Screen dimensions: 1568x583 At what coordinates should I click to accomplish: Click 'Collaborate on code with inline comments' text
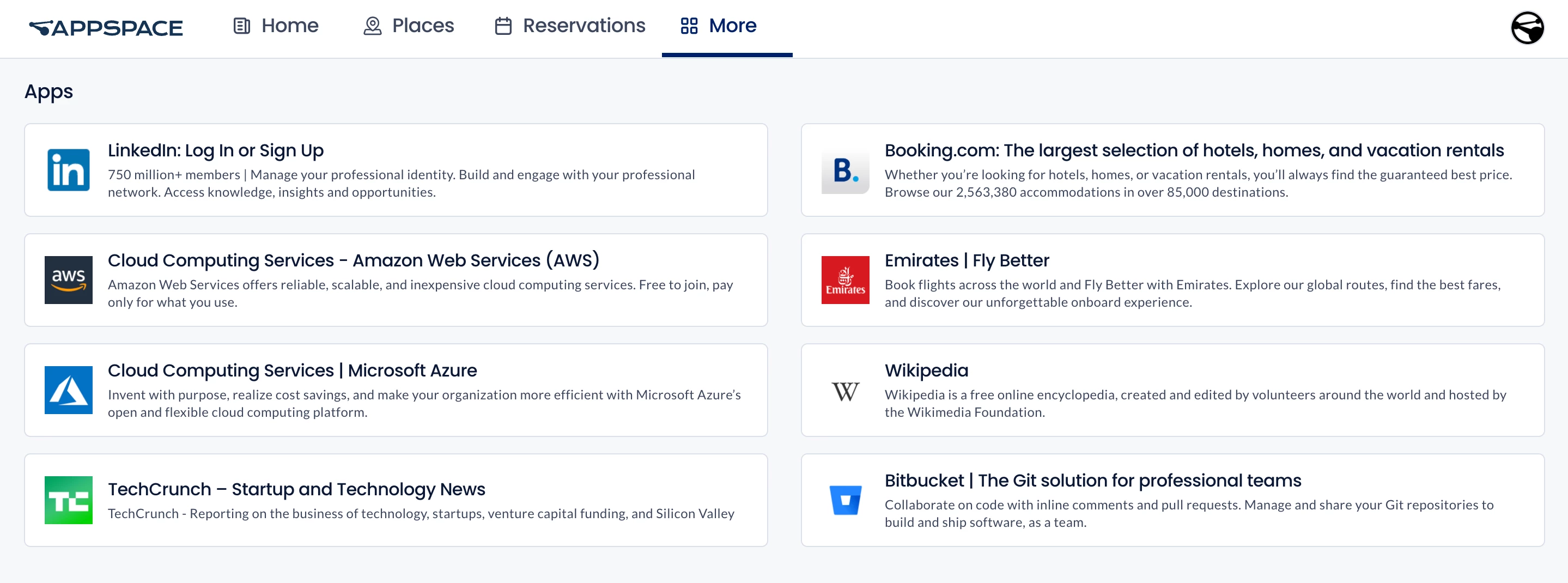click(x=1189, y=514)
